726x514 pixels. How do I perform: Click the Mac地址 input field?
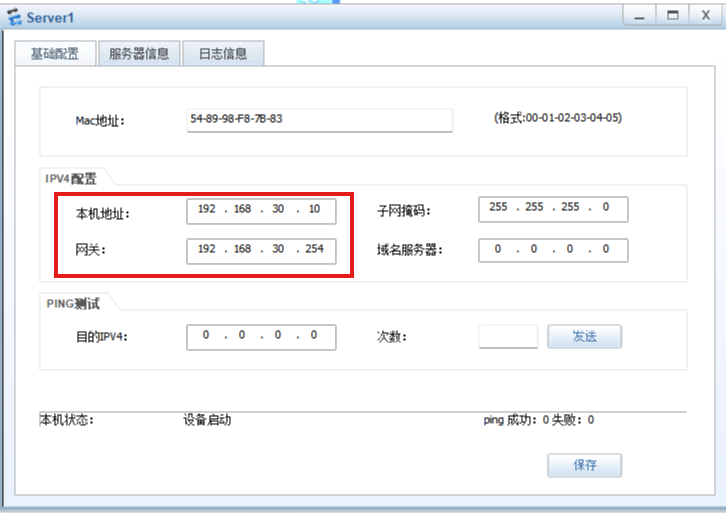pyautogui.click(x=319, y=120)
